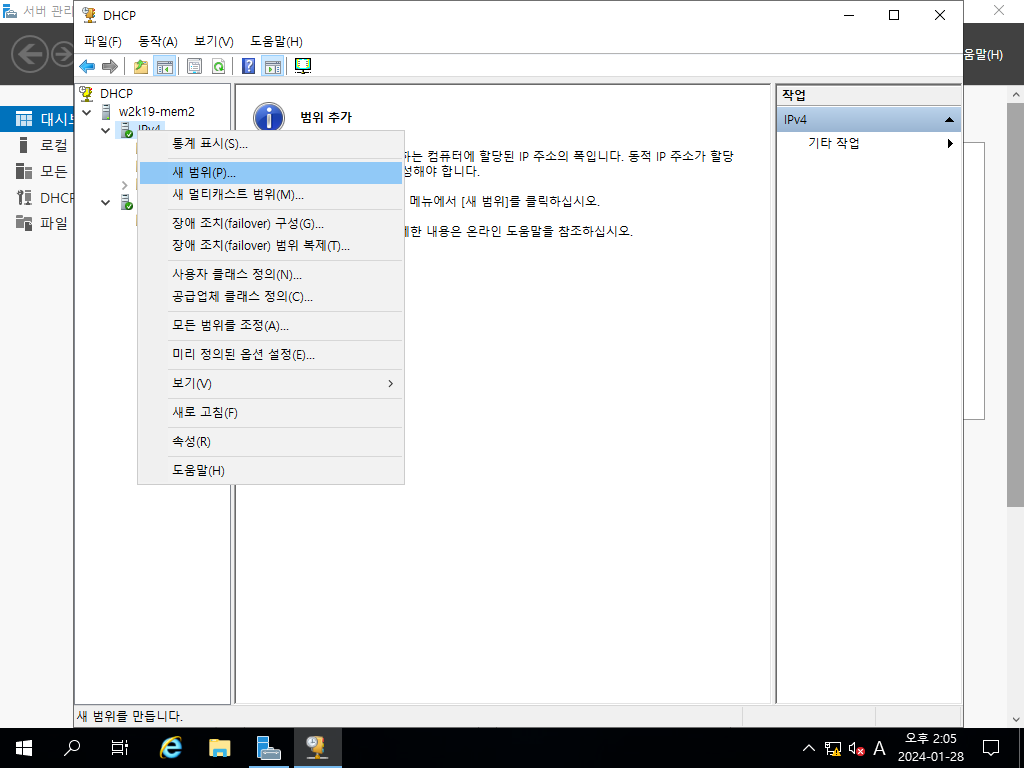This screenshot has height=768, width=1024.
Task: Choose 새로 고침(F) in context menu
Action: pos(270,413)
